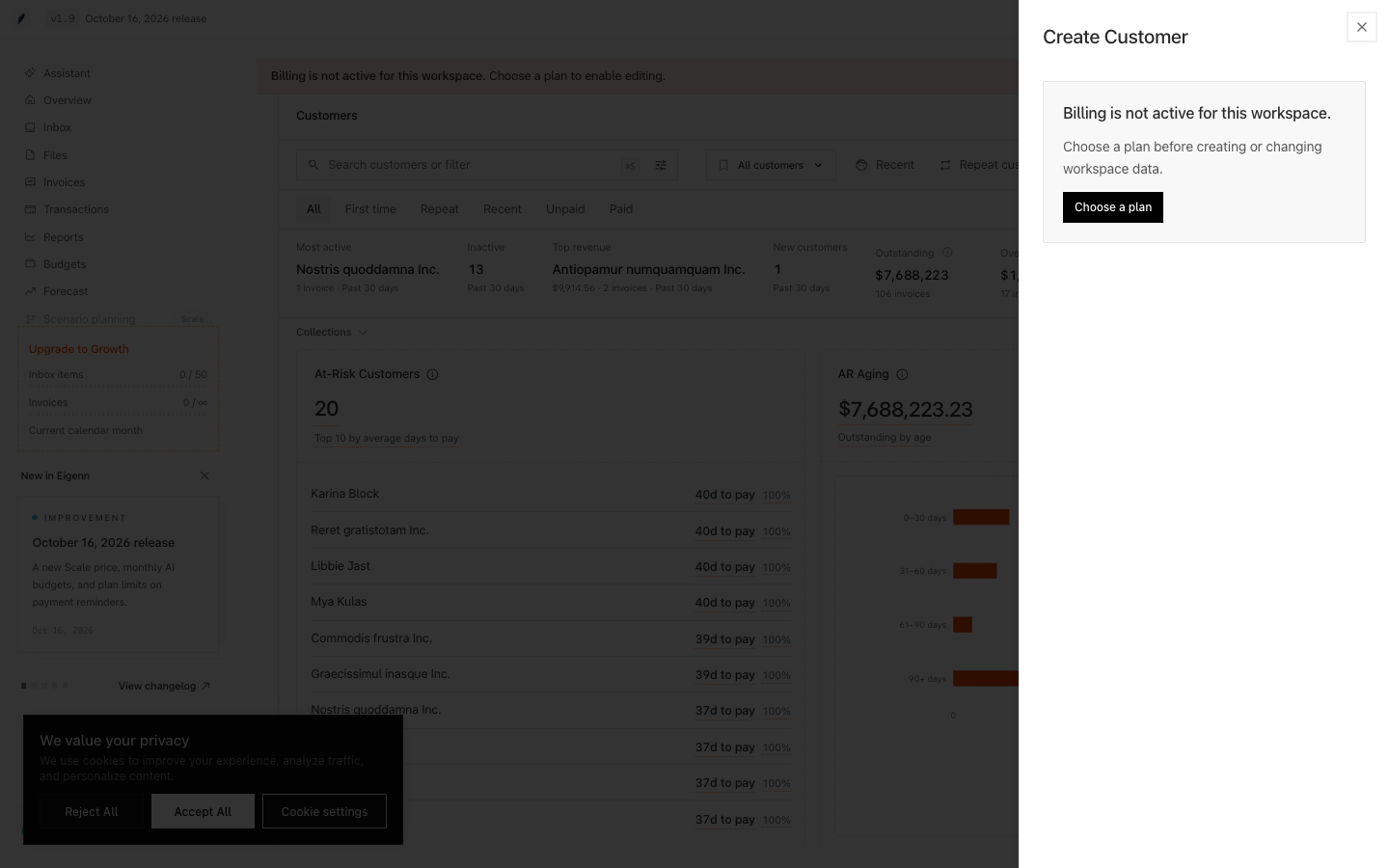Click the search magnifier icon

[313, 165]
